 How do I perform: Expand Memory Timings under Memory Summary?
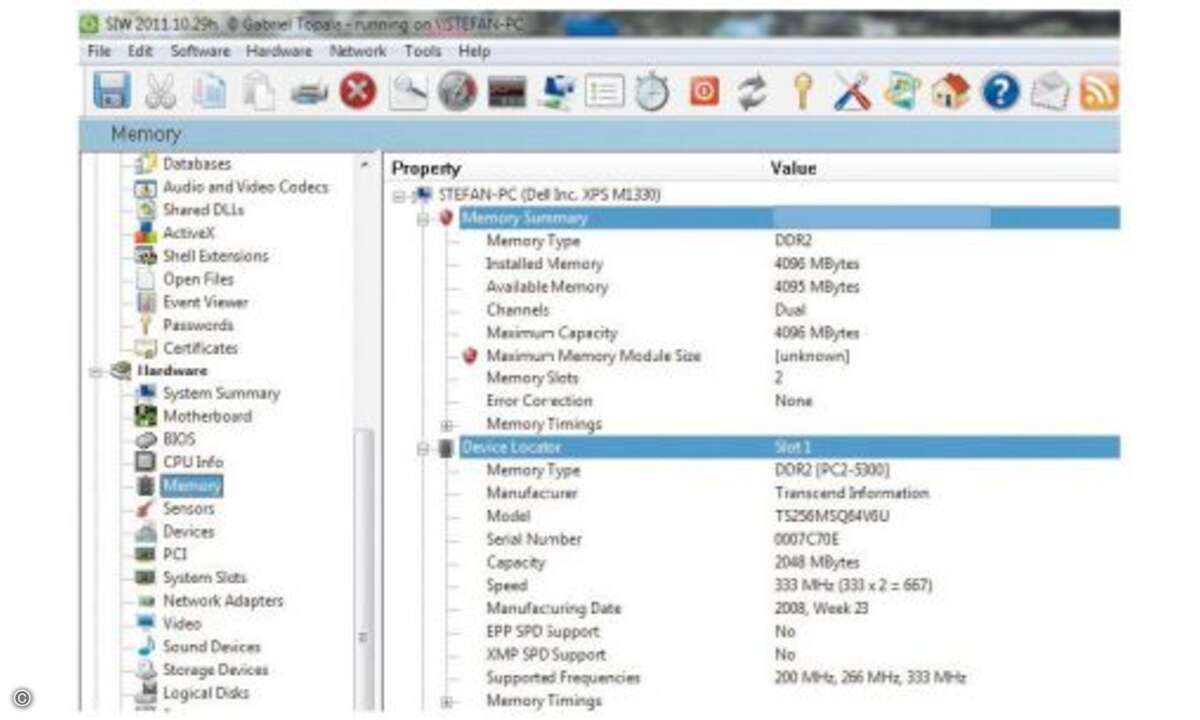click(x=447, y=425)
